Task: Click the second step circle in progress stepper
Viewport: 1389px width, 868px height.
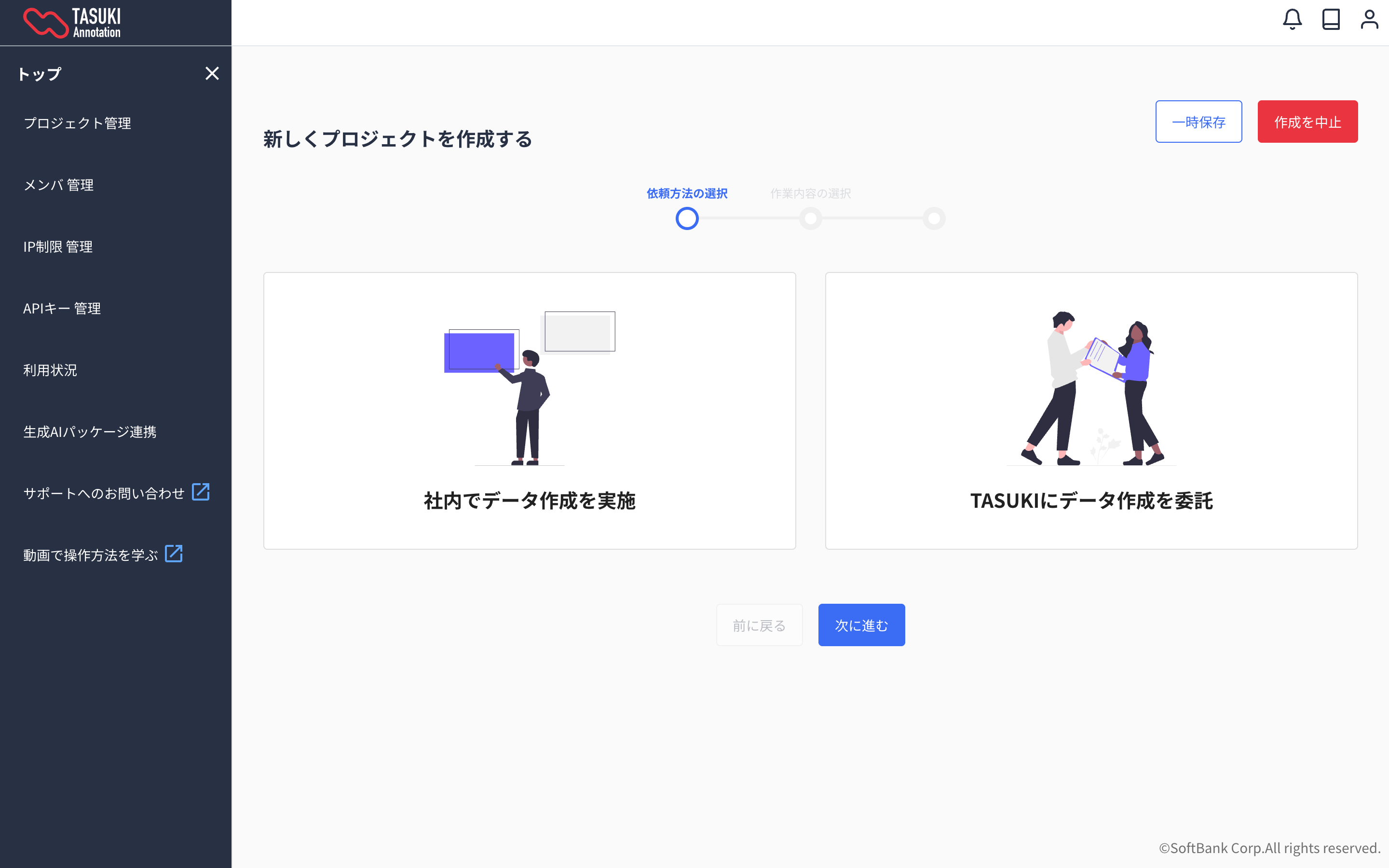Action: 810,218
